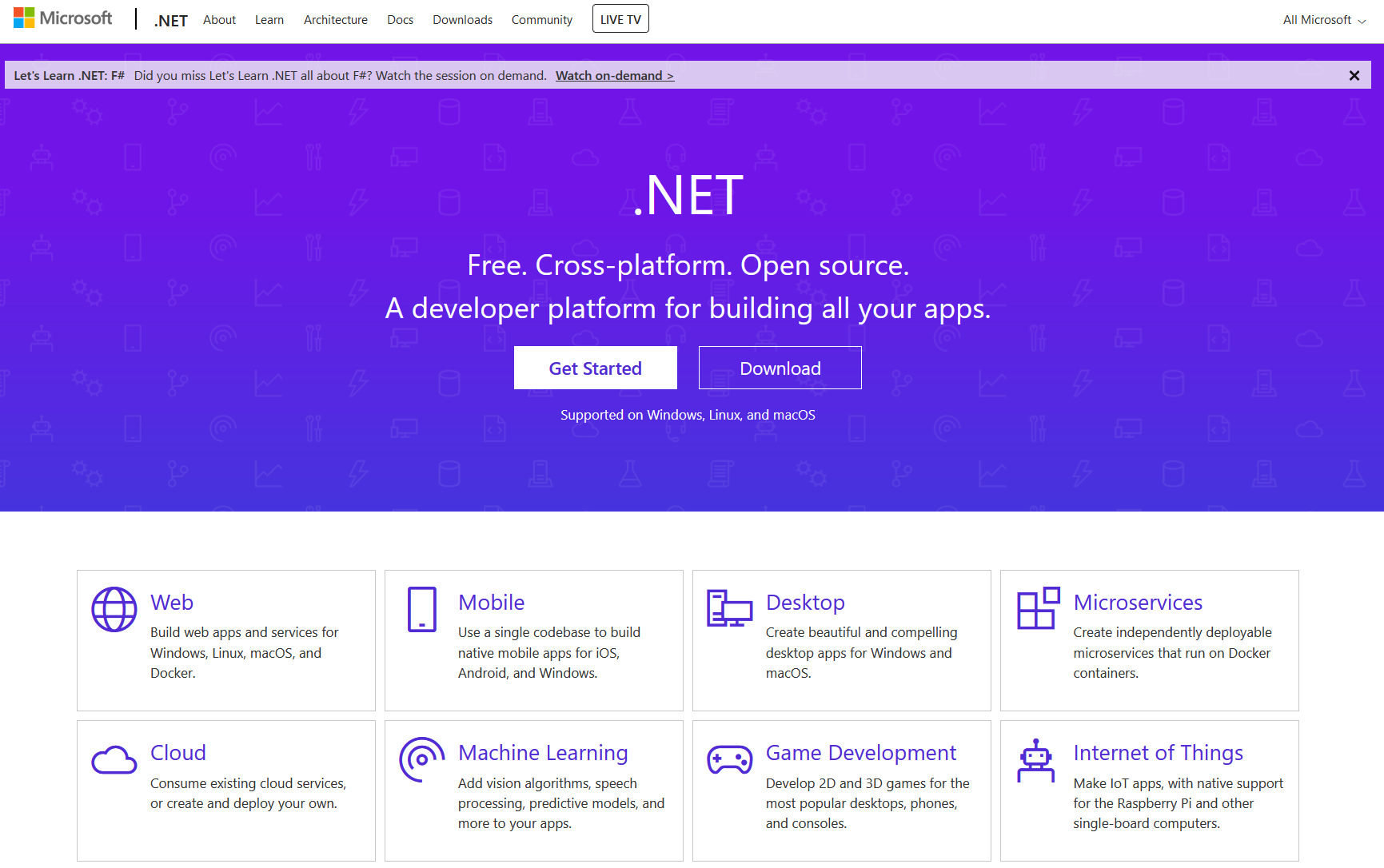Click 'Build web apps and services' description
Image resolution: width=1384 pixels, height=868 pixels.
point(245,652)
